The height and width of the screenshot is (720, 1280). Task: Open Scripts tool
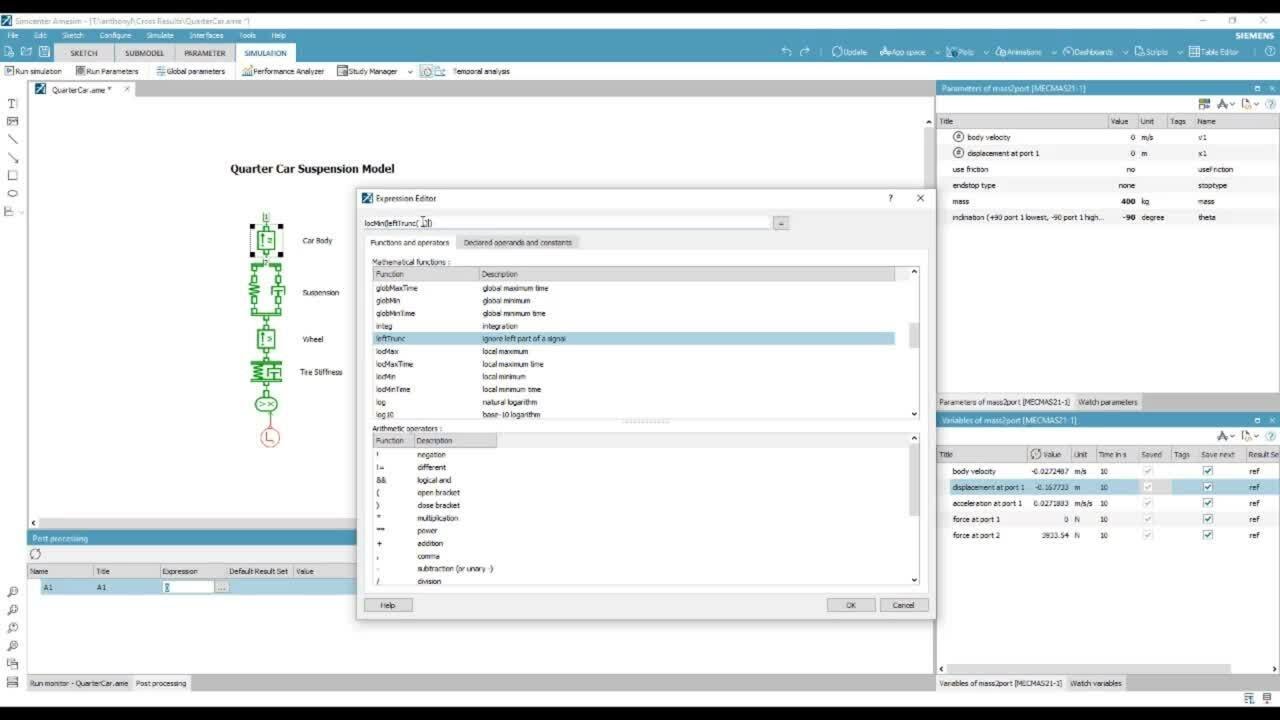click(1151, 52)
